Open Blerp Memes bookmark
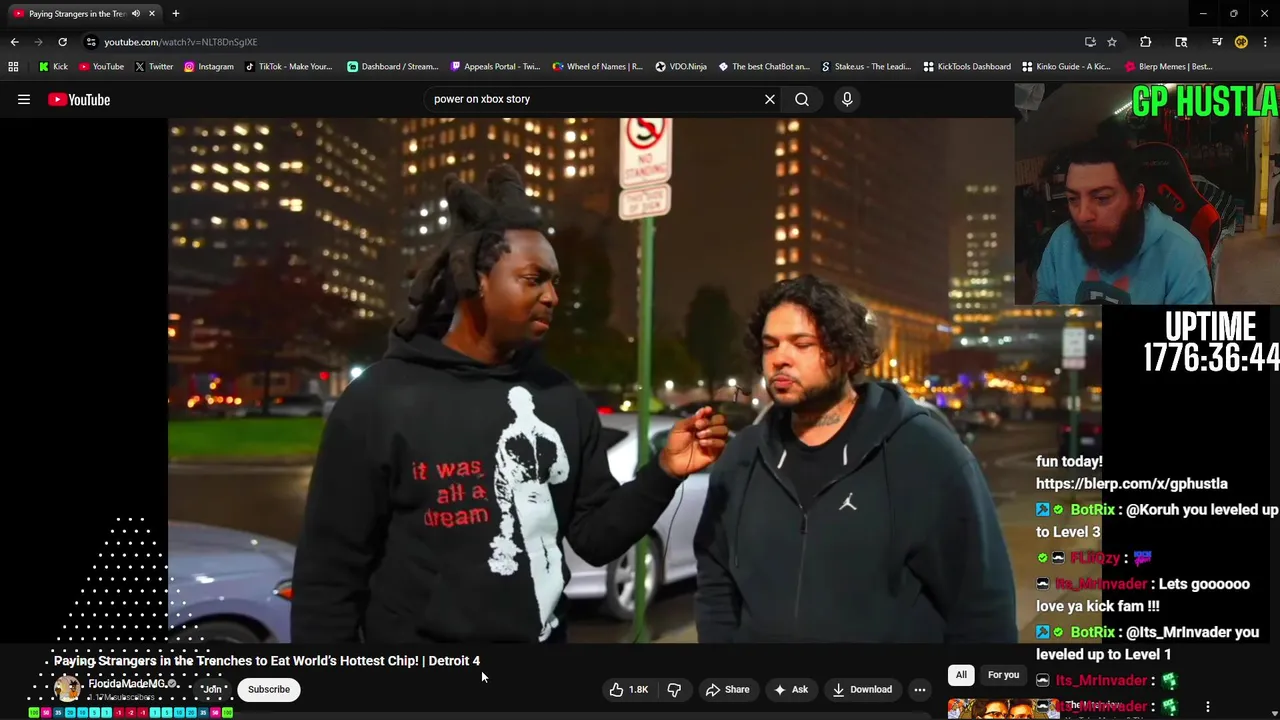The image size is (1280, 720). coord(1169,66)
